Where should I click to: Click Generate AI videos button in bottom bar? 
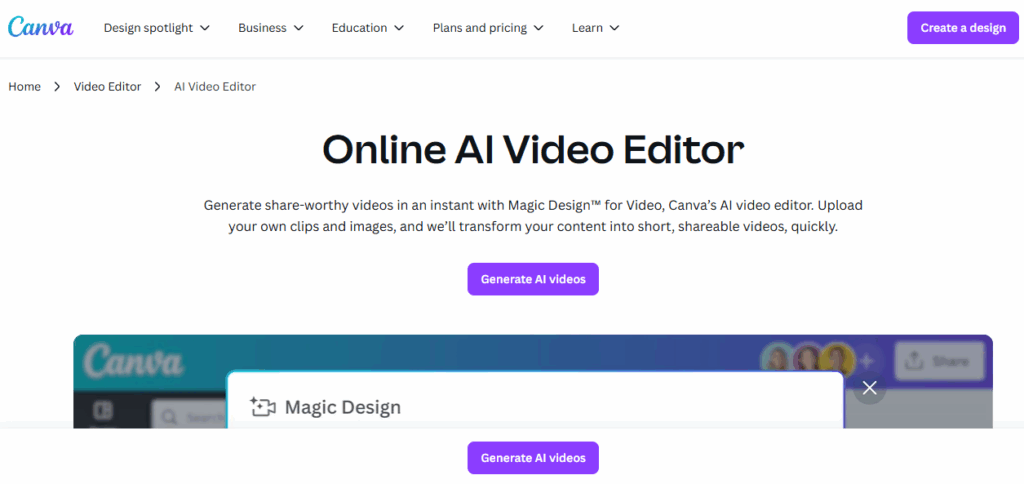tap(533, 458)
